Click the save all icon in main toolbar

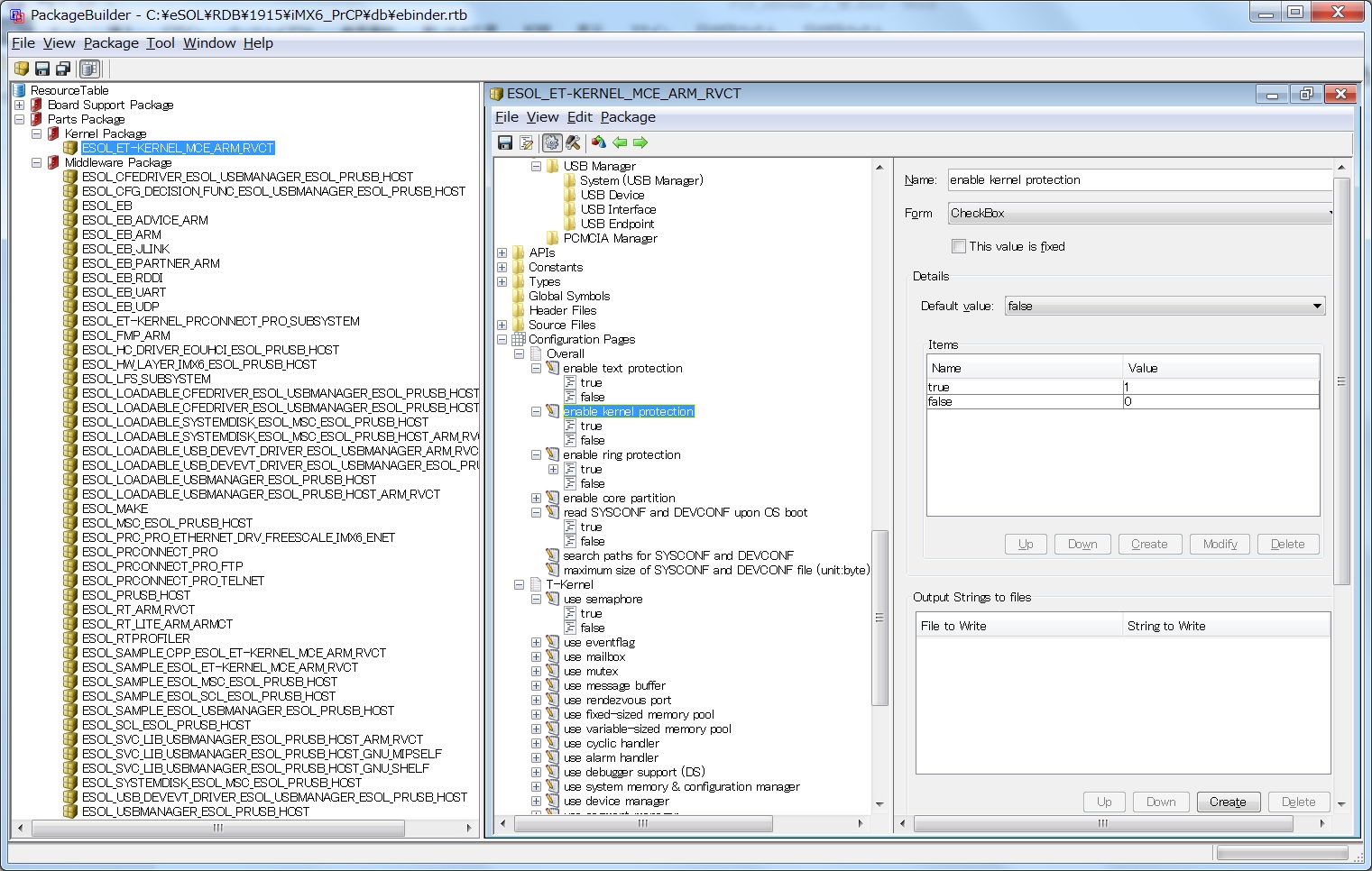coord(63,69)
